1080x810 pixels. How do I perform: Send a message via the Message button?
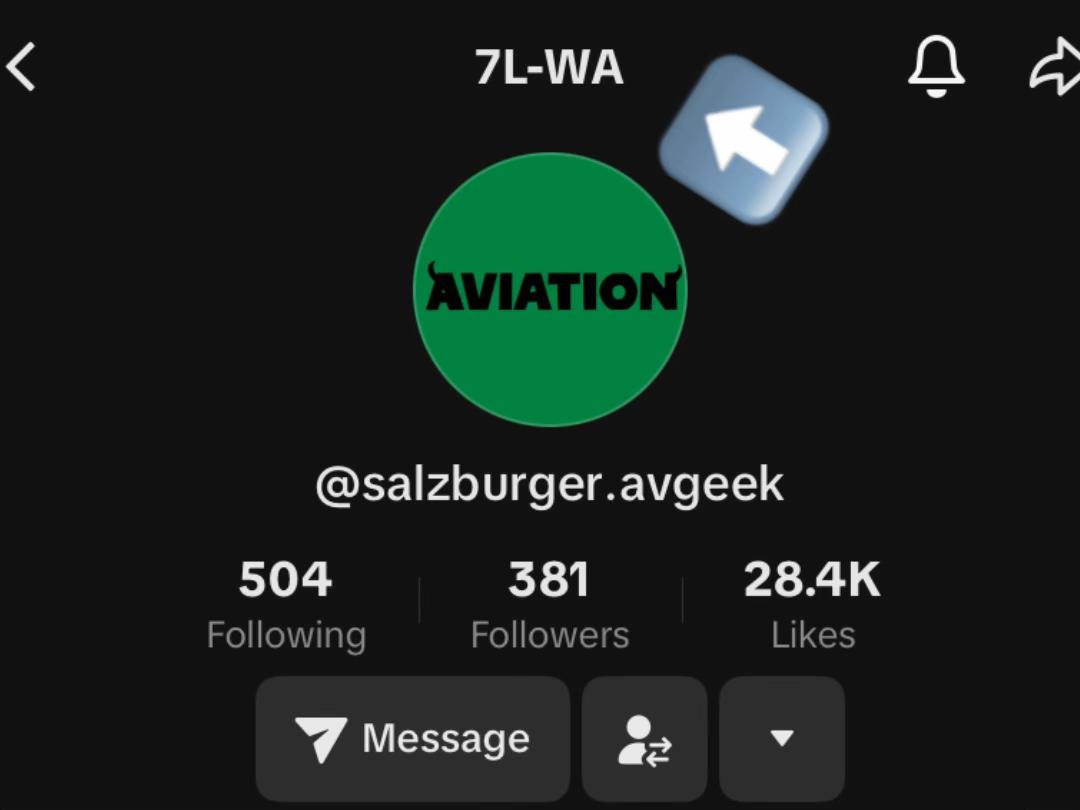coord(413,739)
